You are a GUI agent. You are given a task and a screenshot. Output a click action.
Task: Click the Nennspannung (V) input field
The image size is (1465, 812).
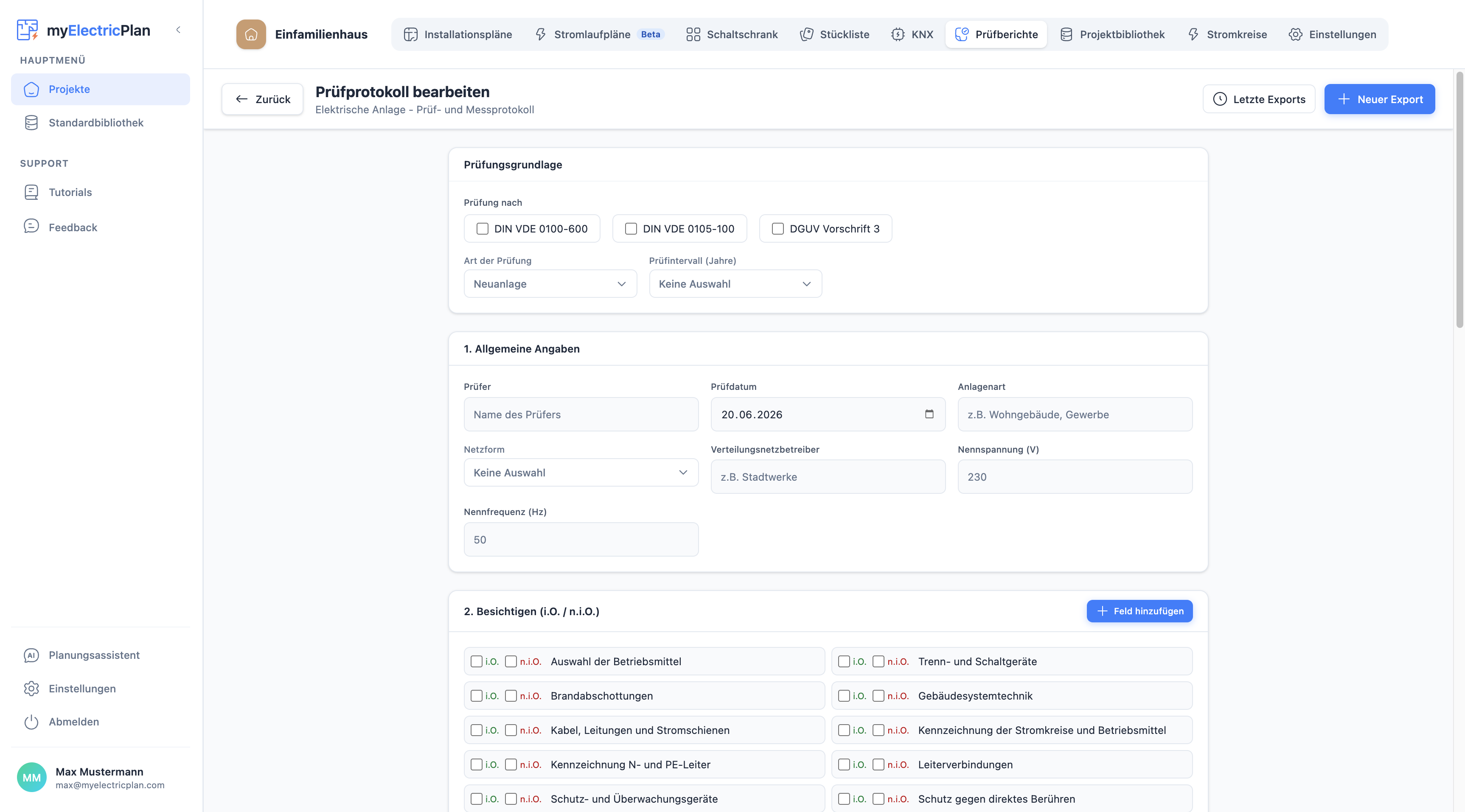pyautogui.click(x=1075, y=476)
